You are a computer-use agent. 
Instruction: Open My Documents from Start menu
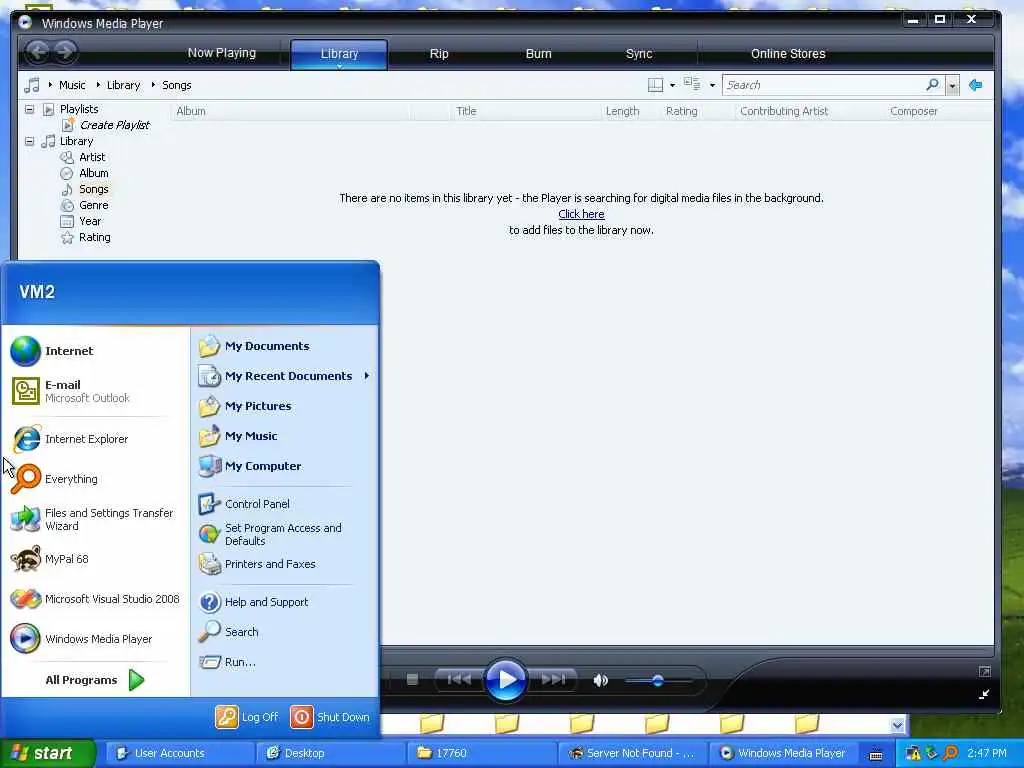[284, 346]
